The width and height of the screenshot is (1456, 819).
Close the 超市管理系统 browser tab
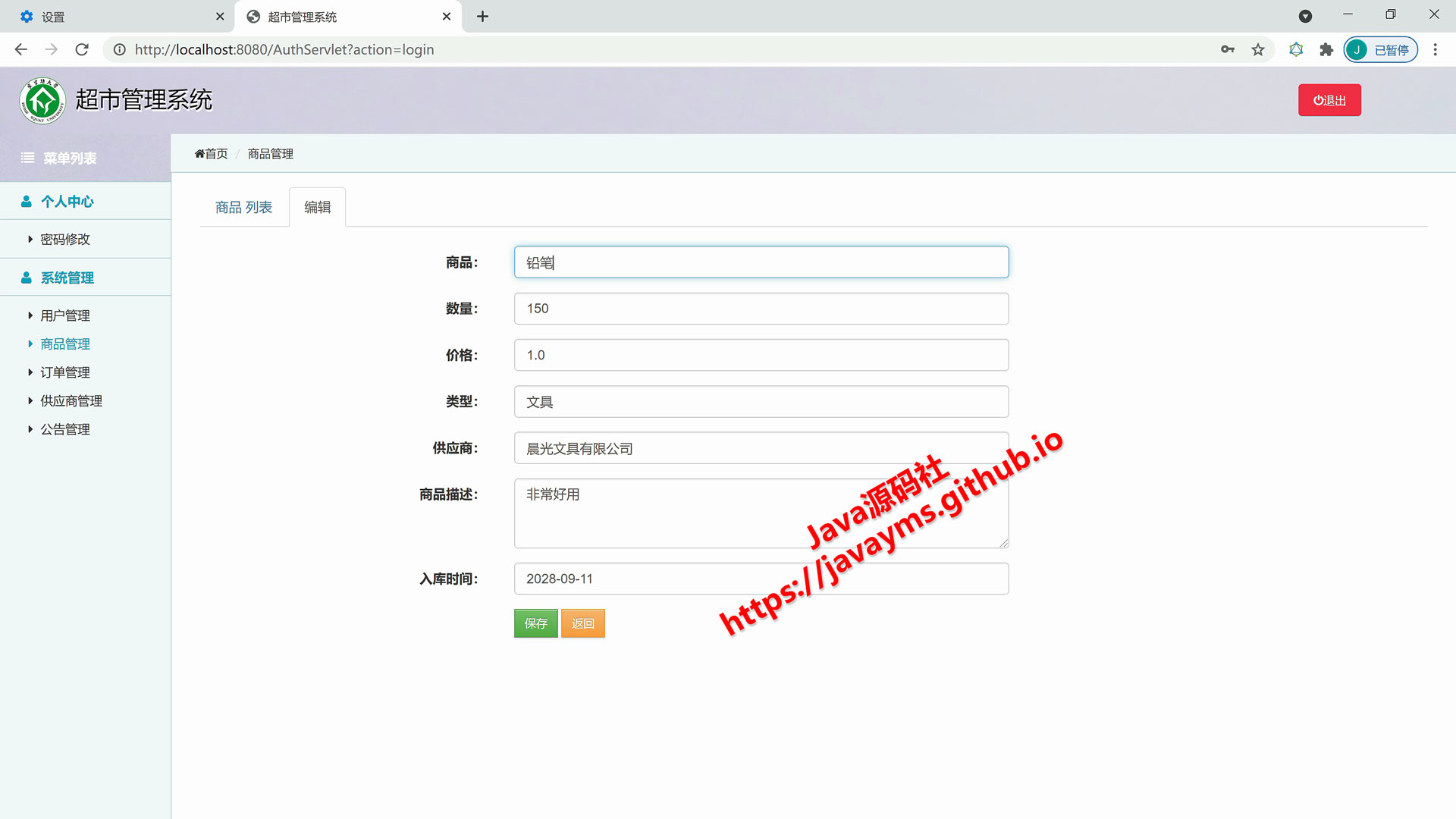click(447, 16)
